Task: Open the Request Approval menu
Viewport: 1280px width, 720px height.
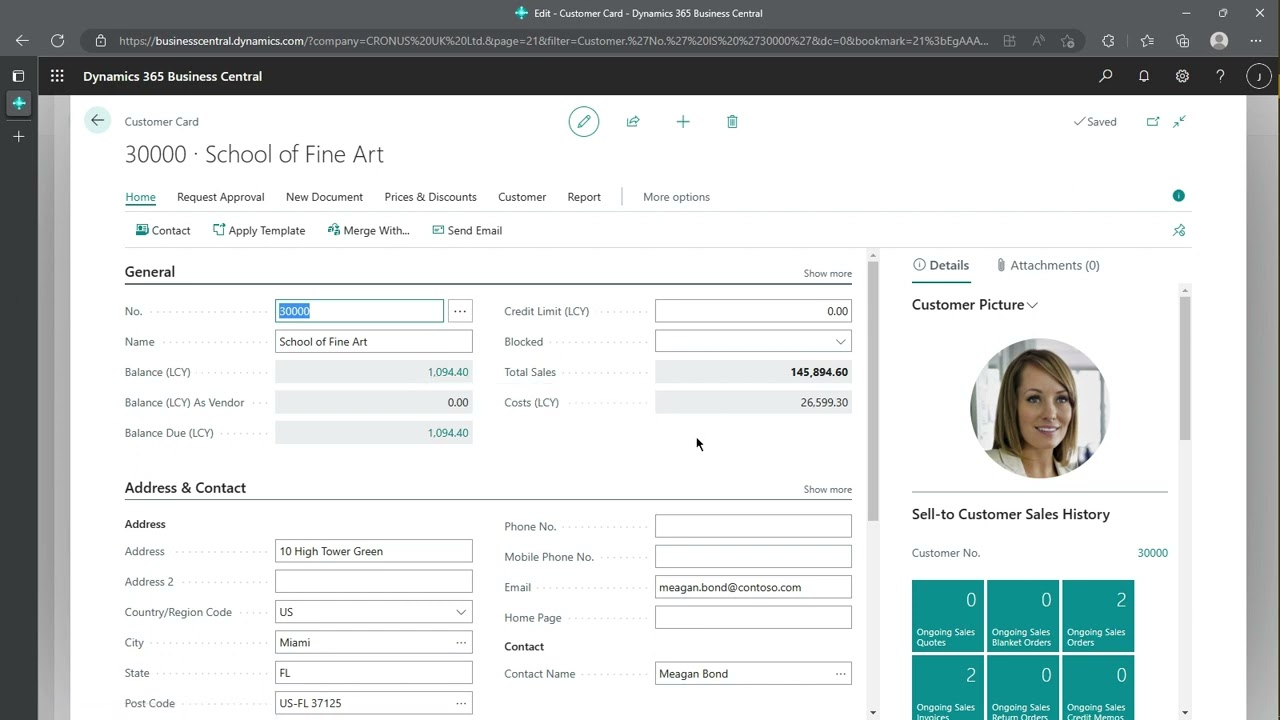Action: [x=221, y=197]
